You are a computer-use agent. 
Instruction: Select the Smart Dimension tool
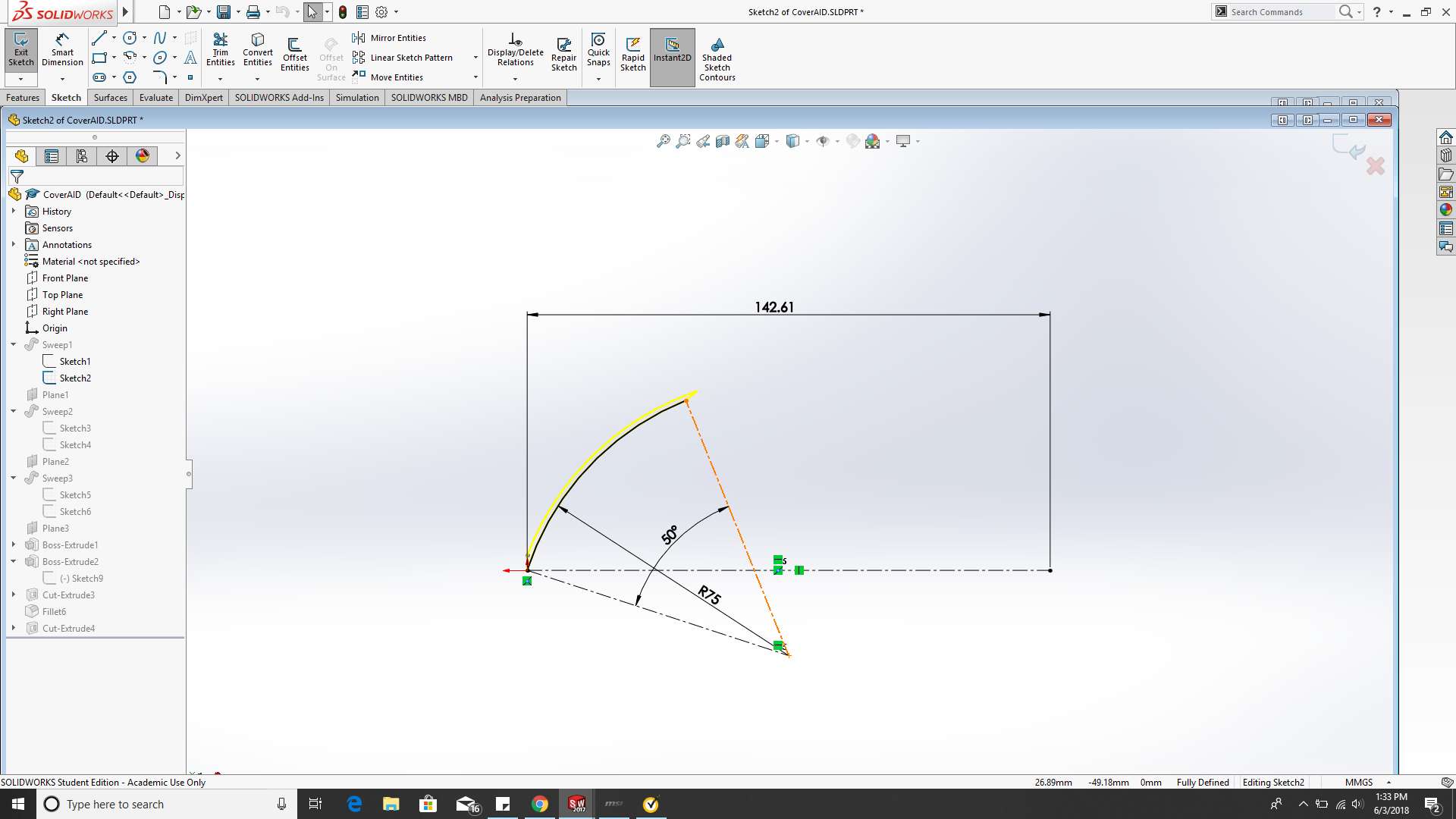pos(62,50)
